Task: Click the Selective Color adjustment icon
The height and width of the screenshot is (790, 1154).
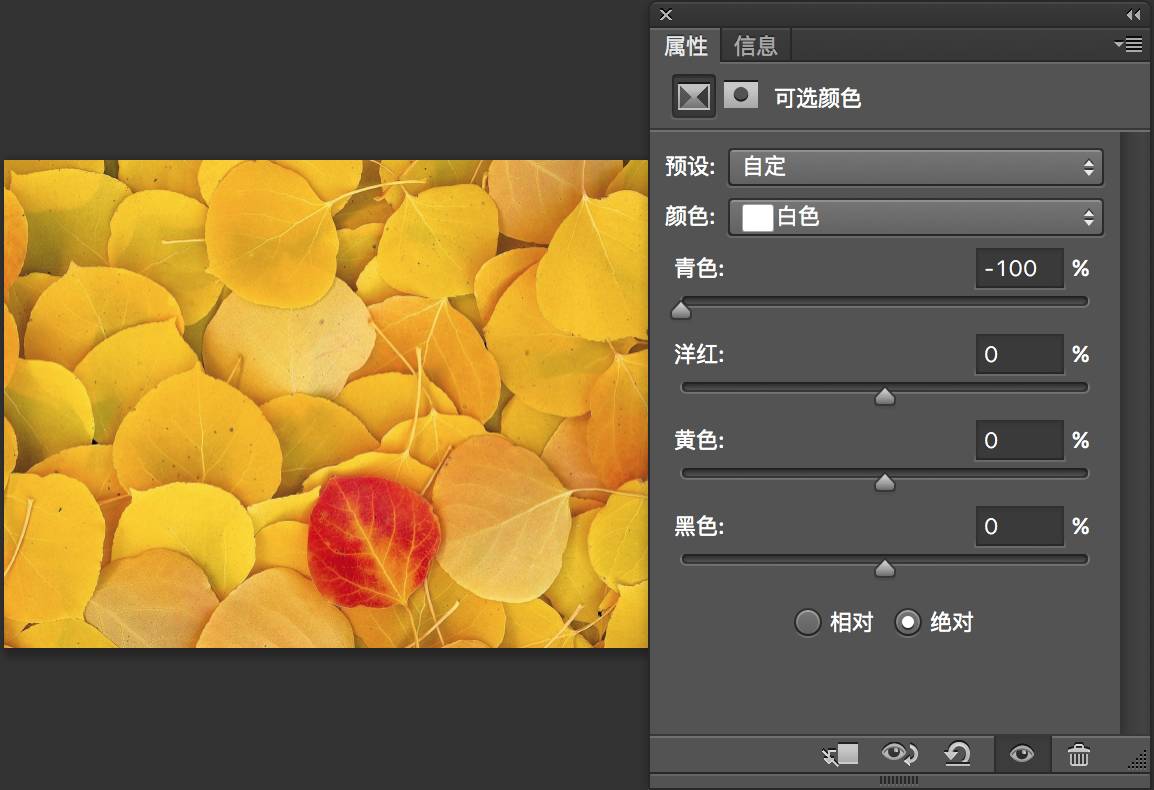Action: 693,96
